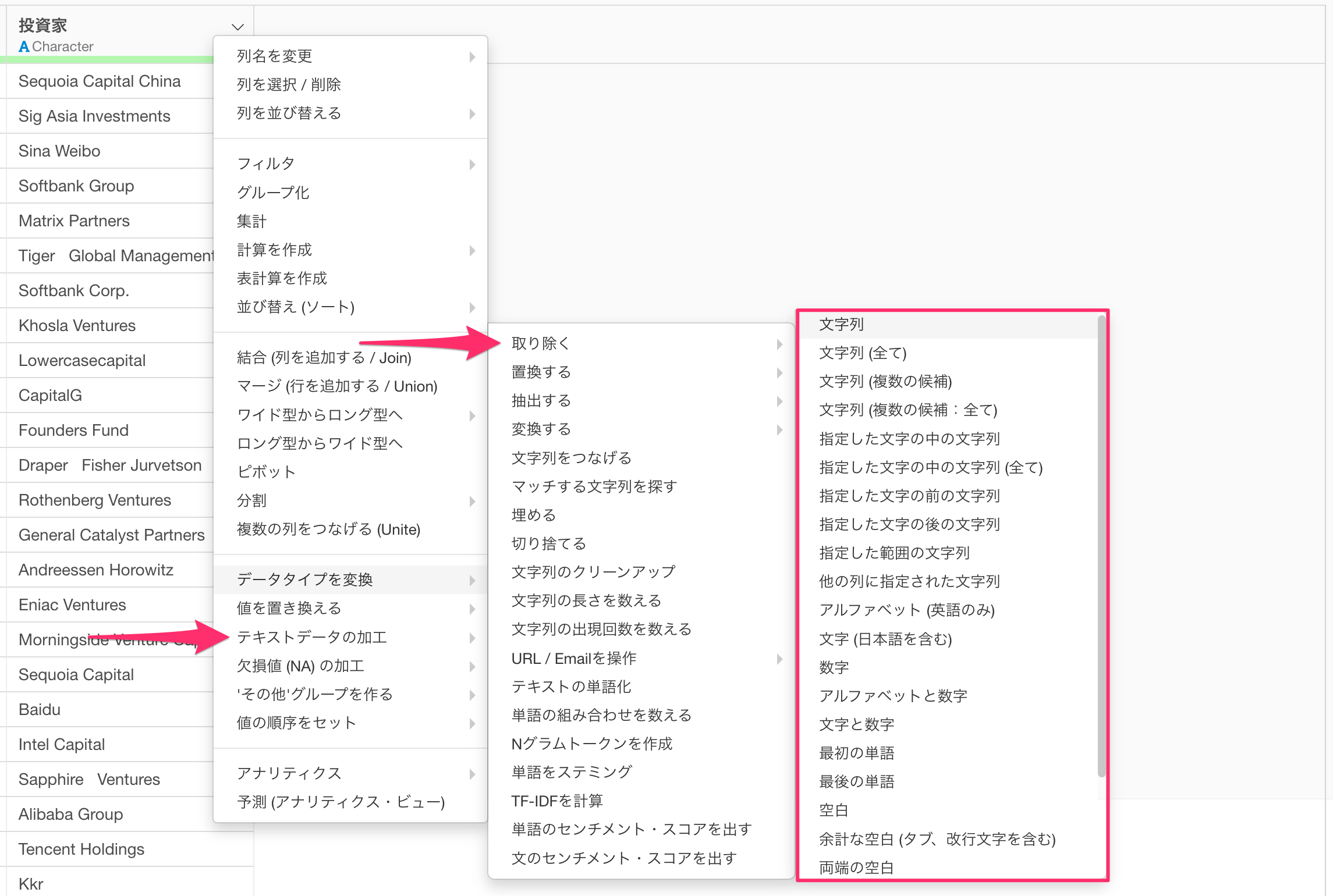Image resolution: width=1333 pixels, height=896 pixels.
Task: Select 指定した文字の後の文字列
Action: (949, 524)
